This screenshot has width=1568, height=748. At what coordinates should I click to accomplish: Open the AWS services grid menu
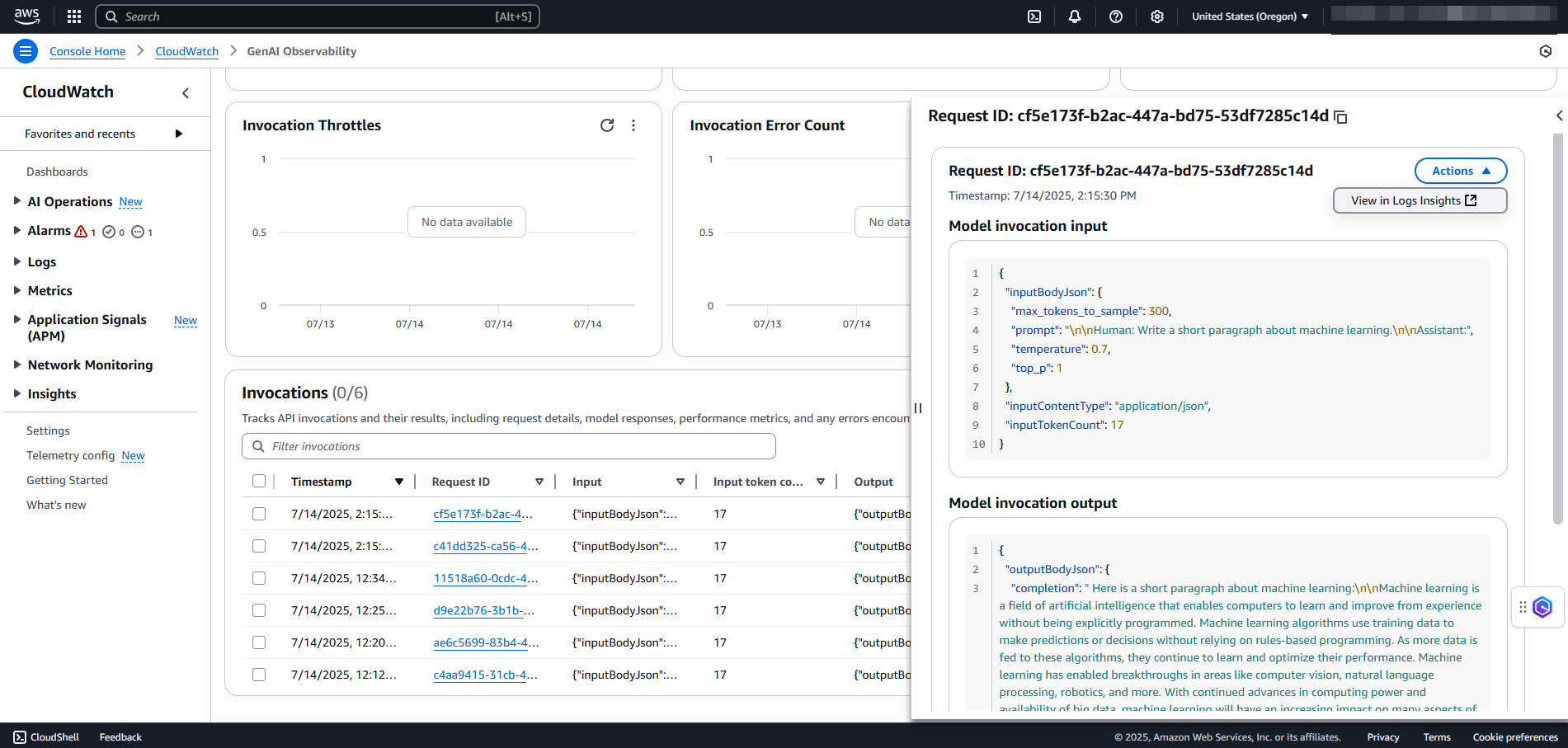(74, 16)
